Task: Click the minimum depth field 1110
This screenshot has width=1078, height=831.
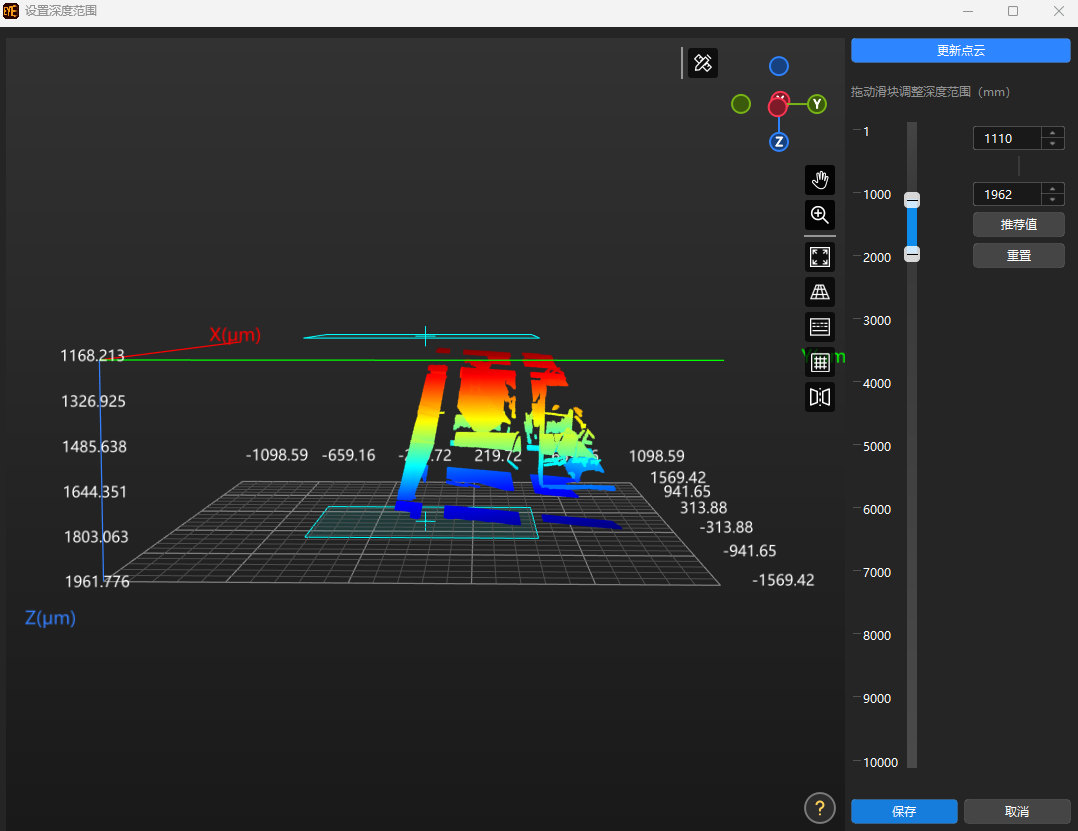Action: tap(1006, 138)
